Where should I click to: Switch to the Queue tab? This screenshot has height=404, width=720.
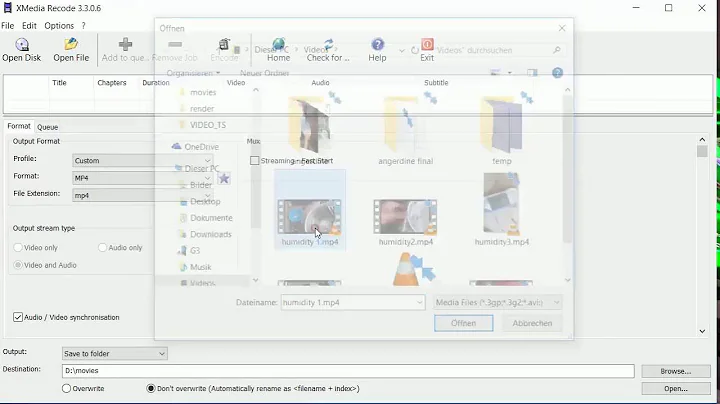pyautogui.click(x=47, y=127)
